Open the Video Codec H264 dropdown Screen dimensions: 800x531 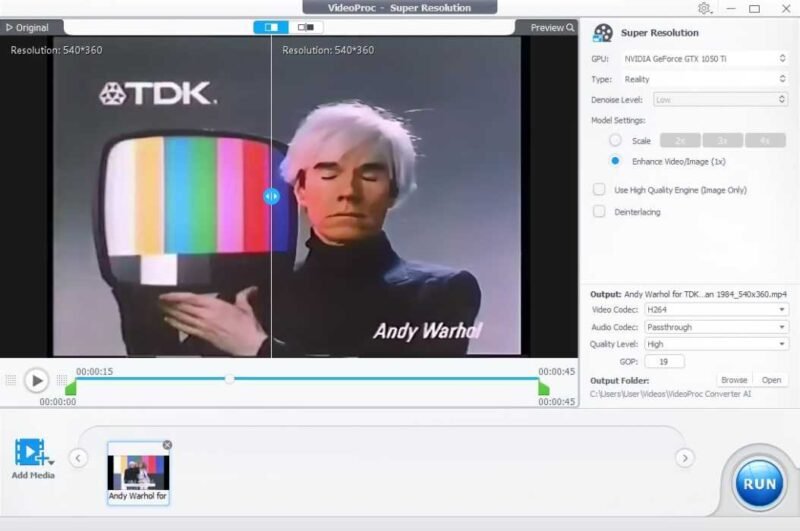pyautogui.click(x=716, y=310)
